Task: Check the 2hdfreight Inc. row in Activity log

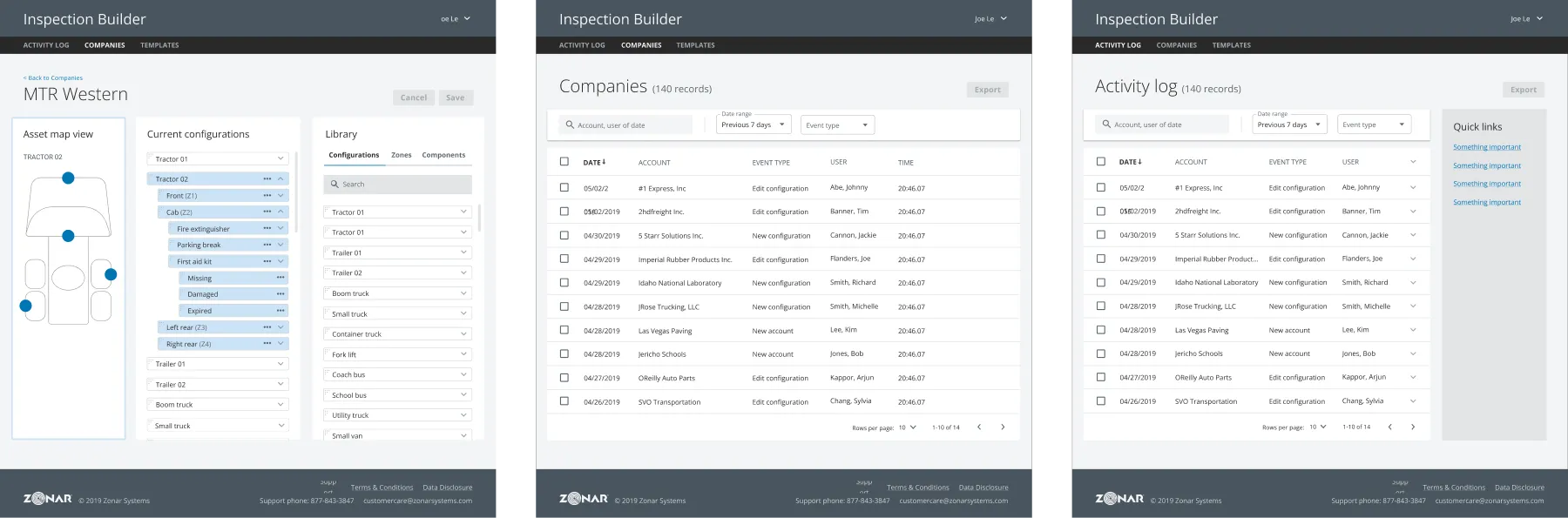Action: [1101, 211]
